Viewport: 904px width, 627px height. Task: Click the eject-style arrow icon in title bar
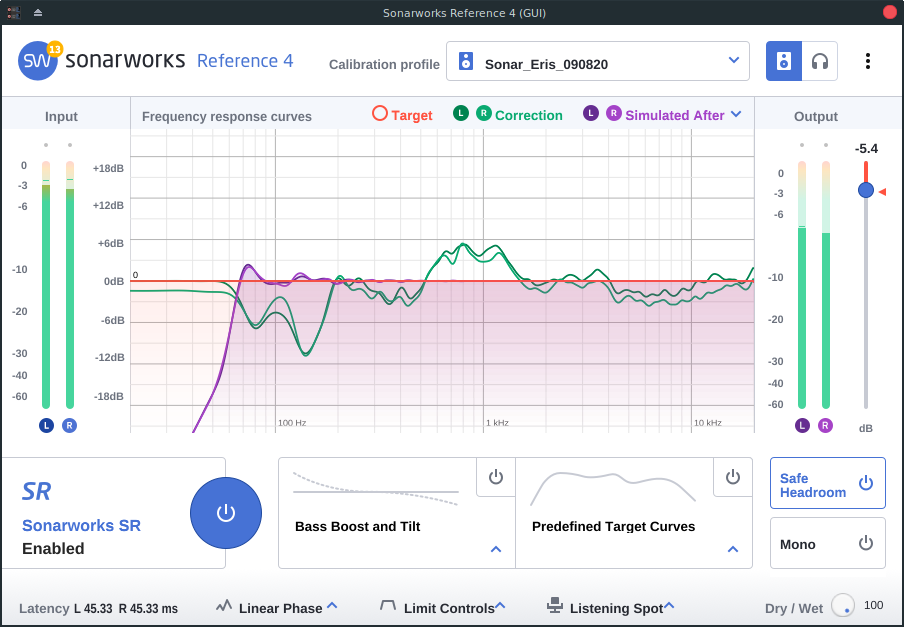pyautogui.click(x=38, y=12)
